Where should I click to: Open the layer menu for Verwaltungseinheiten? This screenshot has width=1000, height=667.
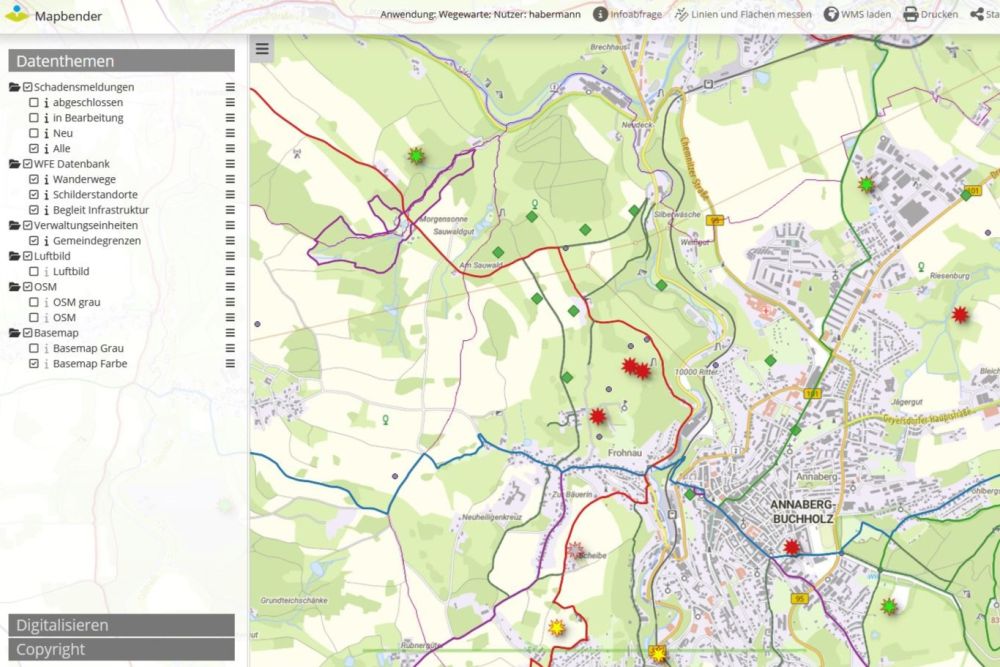click(x=230, y=225)
